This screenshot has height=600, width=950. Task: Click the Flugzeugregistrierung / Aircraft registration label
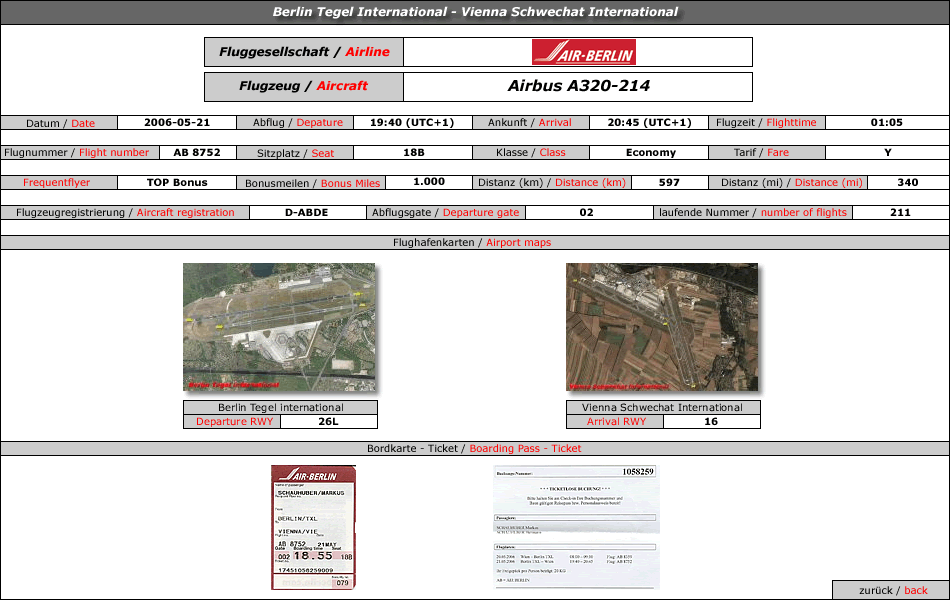point(125,213)
